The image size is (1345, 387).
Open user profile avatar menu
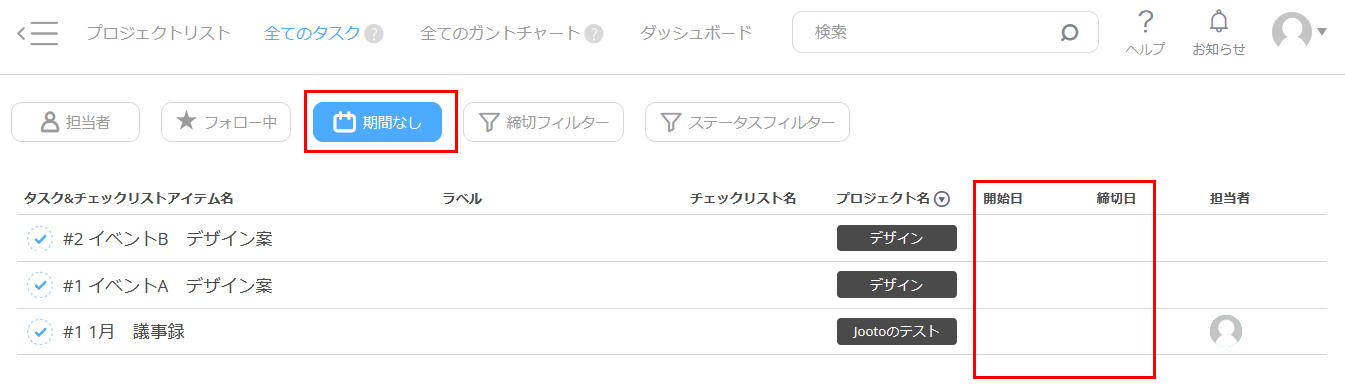click(x=1298, y=32)
